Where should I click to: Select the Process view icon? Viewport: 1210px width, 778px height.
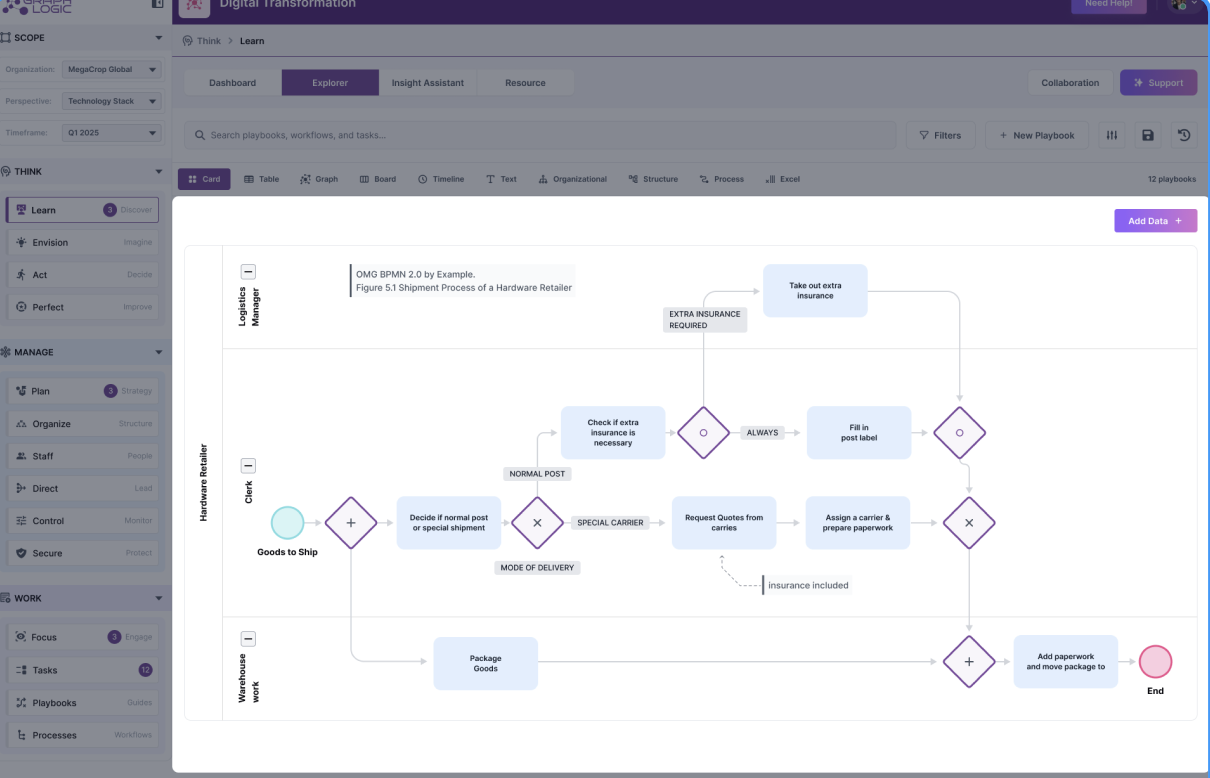706,179
